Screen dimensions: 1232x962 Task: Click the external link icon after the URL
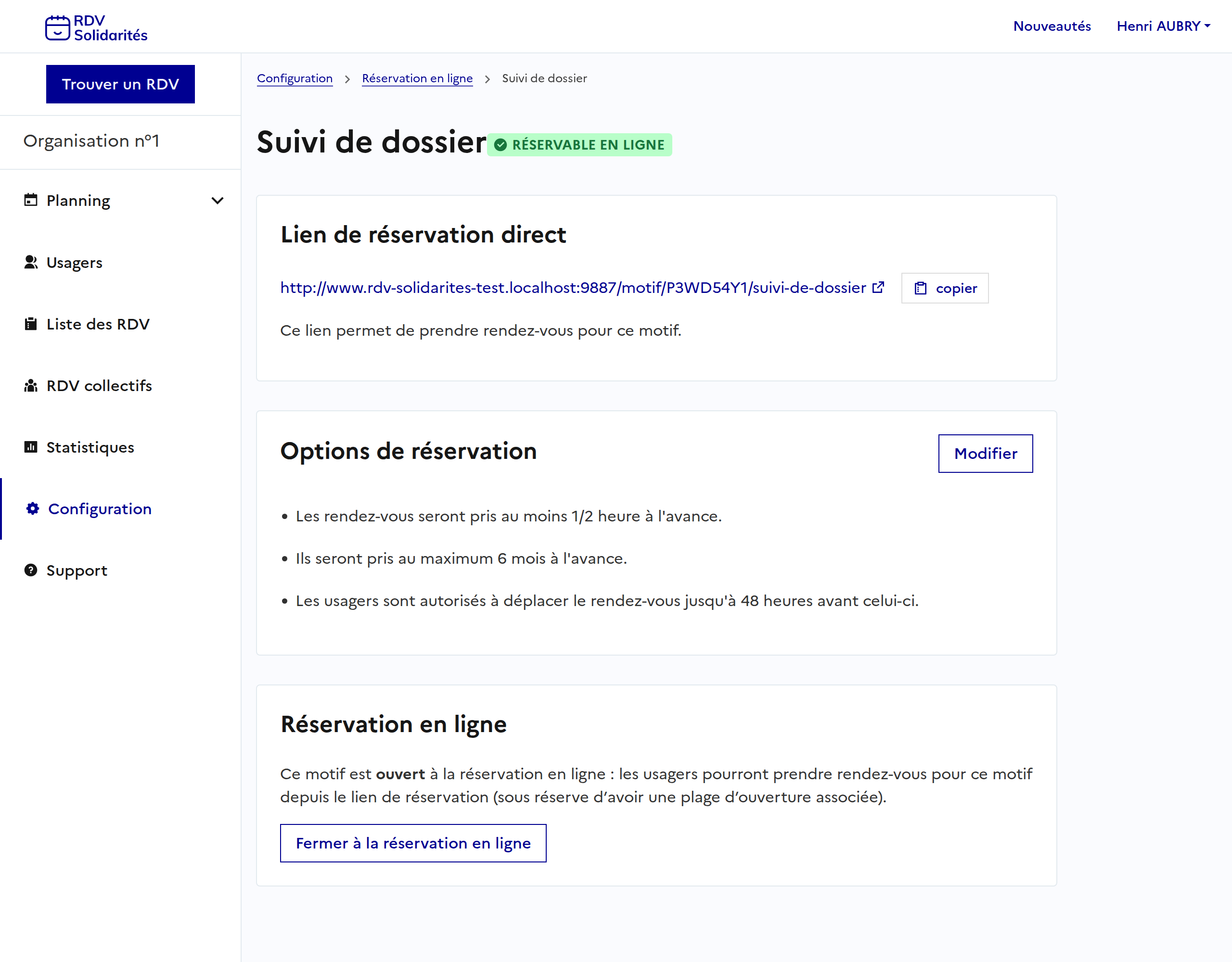[878, 288]
